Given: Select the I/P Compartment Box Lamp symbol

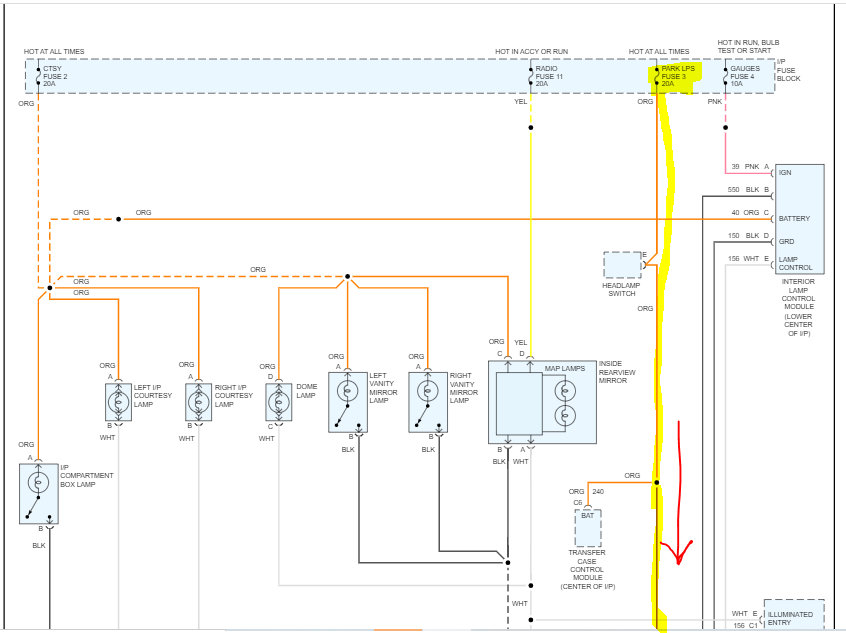Looking at the screenshot, I should (39, 494).
